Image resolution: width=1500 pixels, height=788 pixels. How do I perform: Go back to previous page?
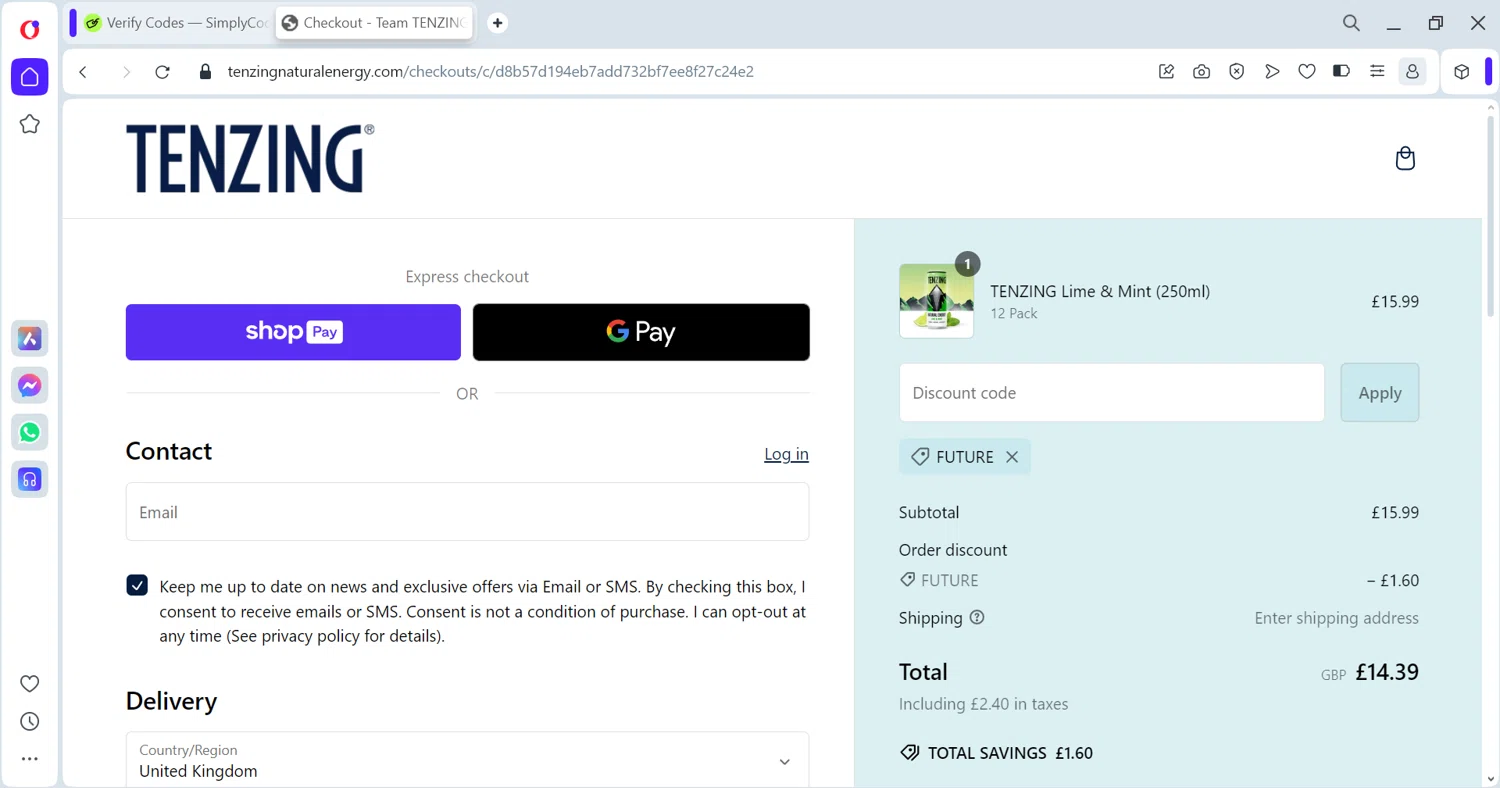coord(84,72)
